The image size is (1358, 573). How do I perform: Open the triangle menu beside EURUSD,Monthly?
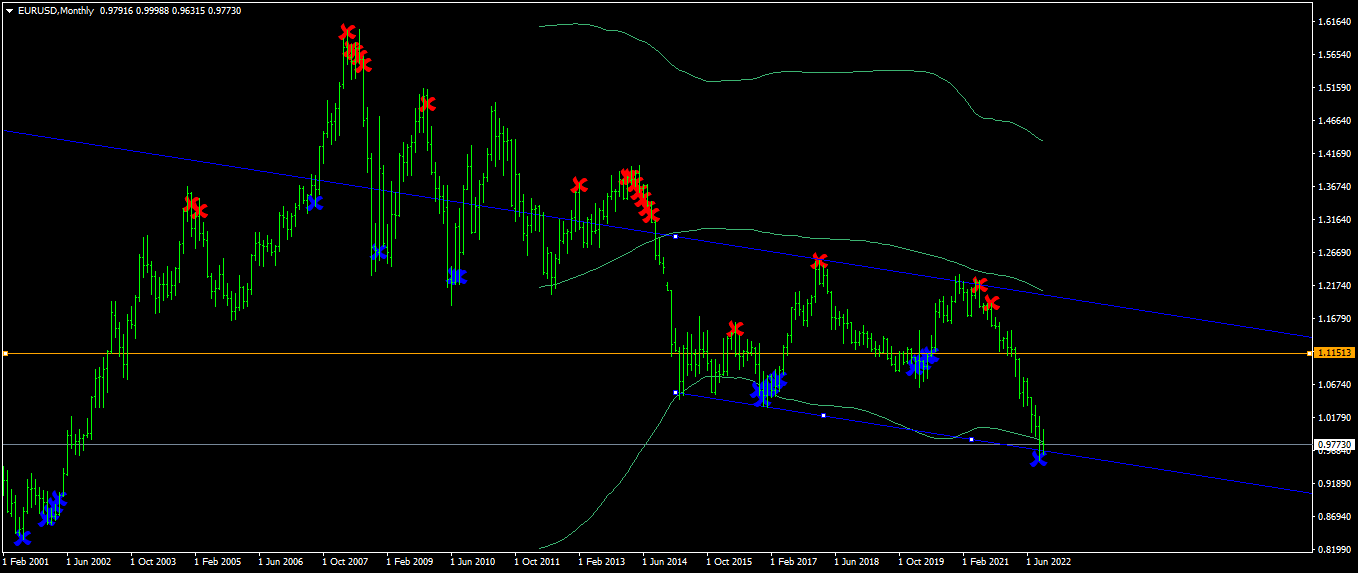(9, 10)
